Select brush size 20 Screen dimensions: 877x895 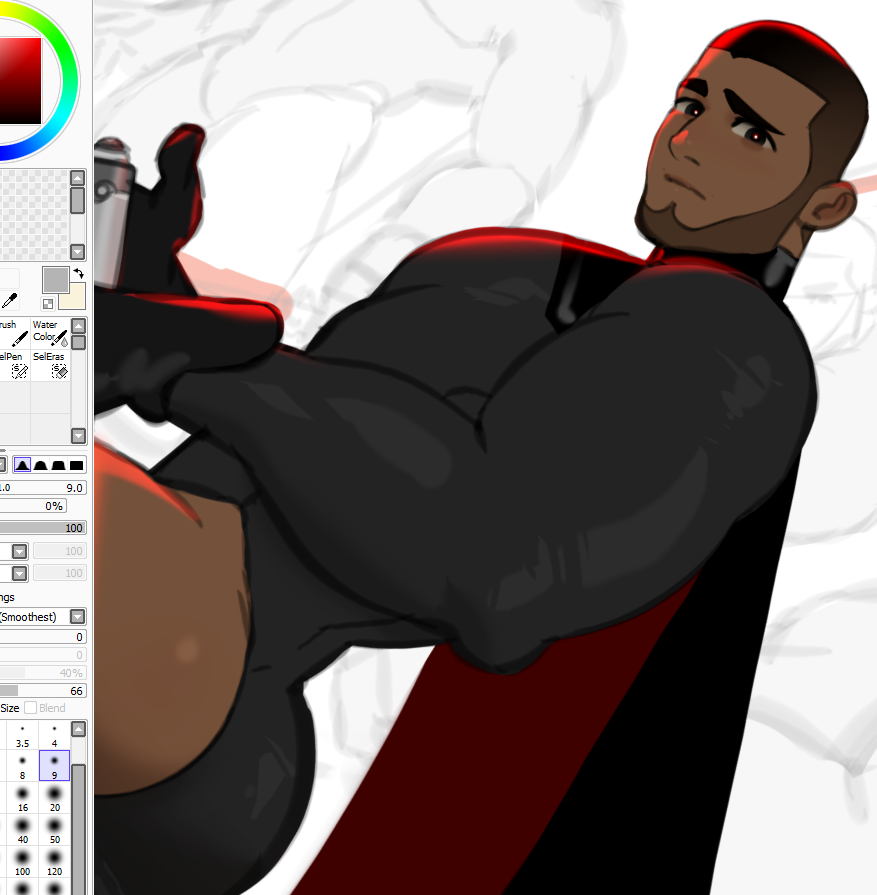54,799
